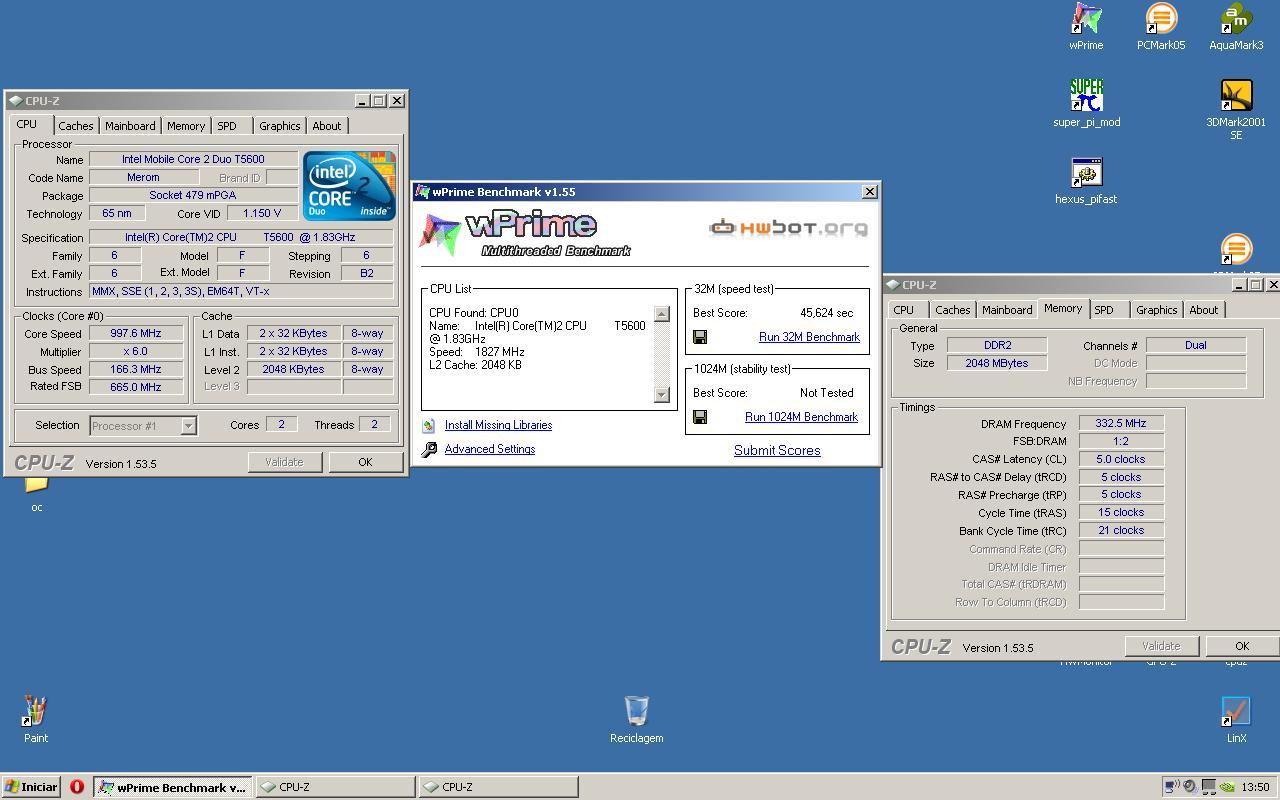Click the monitor icon in the system tray

[x=1208, y=787]
